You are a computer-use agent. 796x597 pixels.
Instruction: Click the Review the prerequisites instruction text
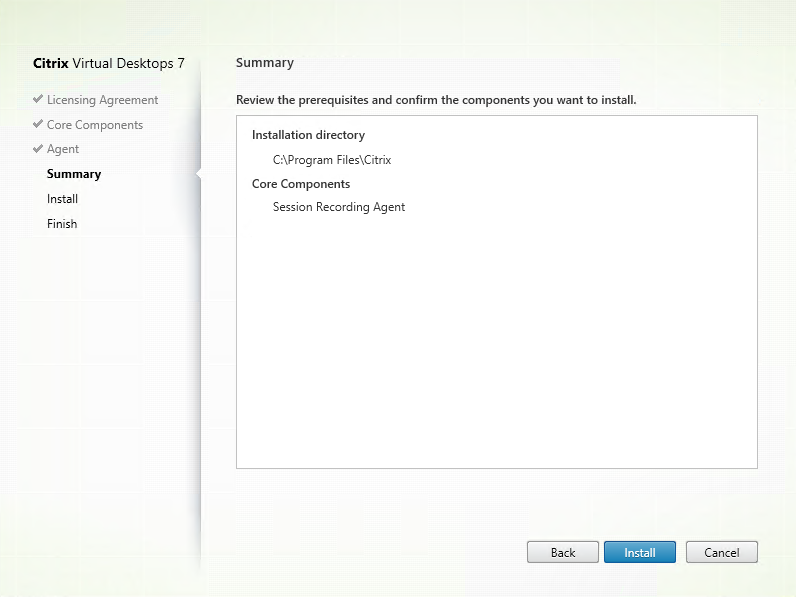pyautogui.click(x=436, y=100)
